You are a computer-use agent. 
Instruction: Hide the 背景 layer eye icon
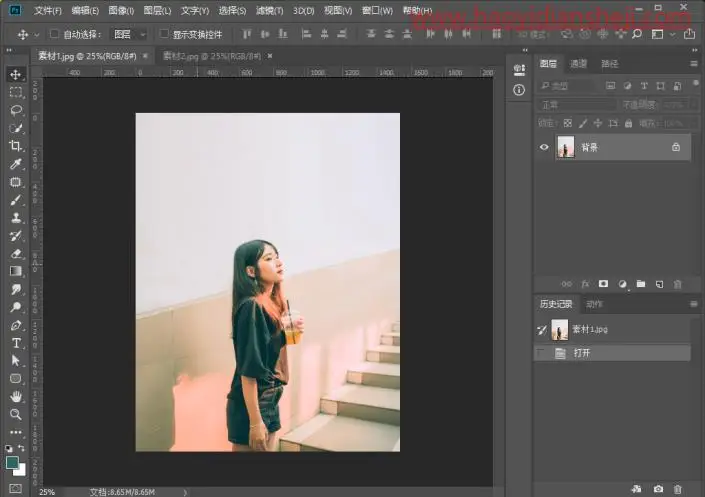click(544, 147)
